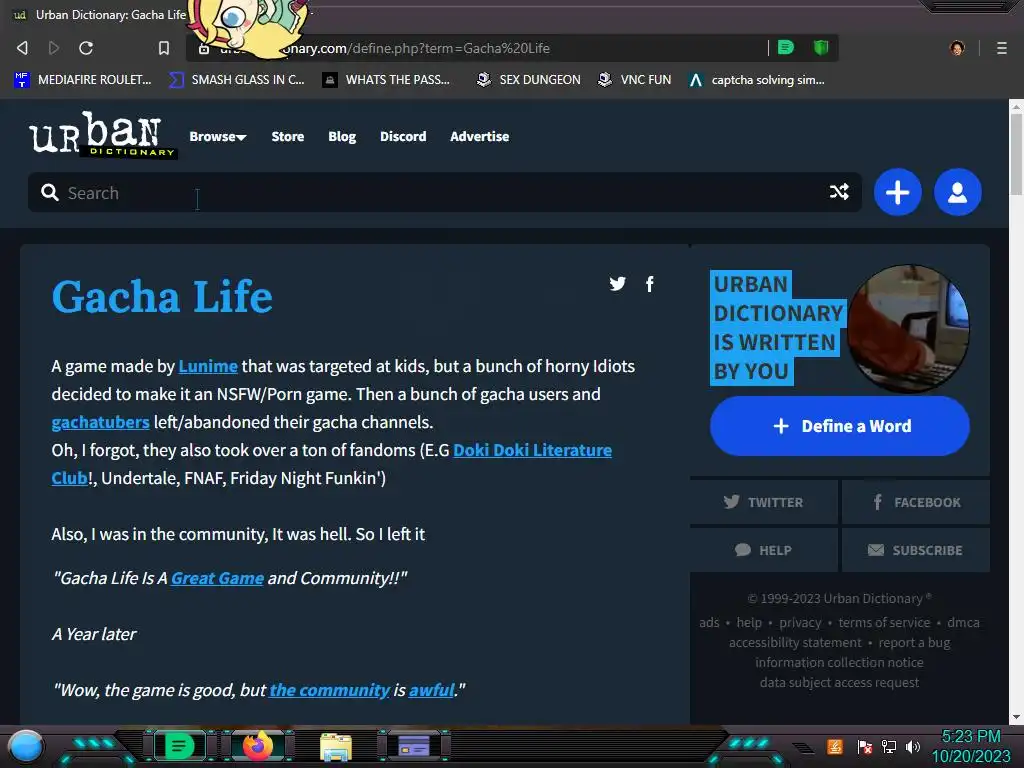Click the Urban Dictionary logo
Viewport: 1024px width, 768px height.
coord(103,135)
